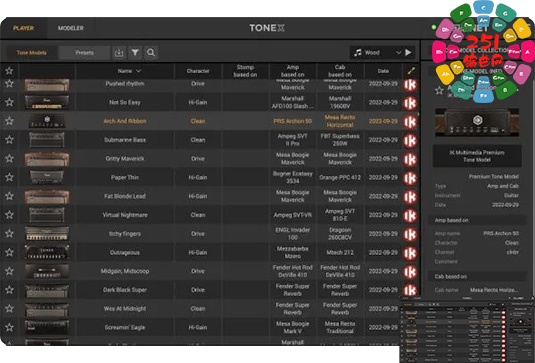Screen dimensions: 535x363
Task: Select the Paper Thin tone name
Action: 125,177
